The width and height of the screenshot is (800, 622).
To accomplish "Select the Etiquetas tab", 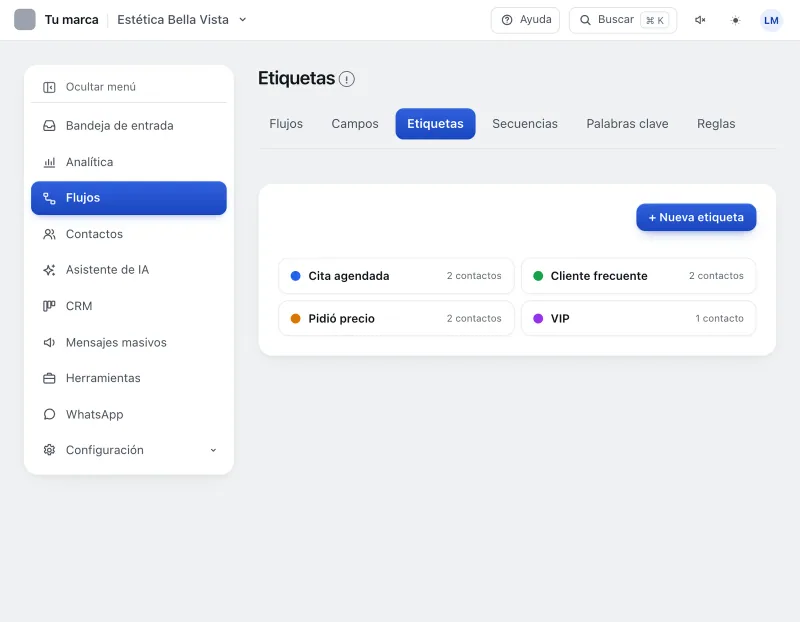I will pyautogui.click(x=435, y=124).
